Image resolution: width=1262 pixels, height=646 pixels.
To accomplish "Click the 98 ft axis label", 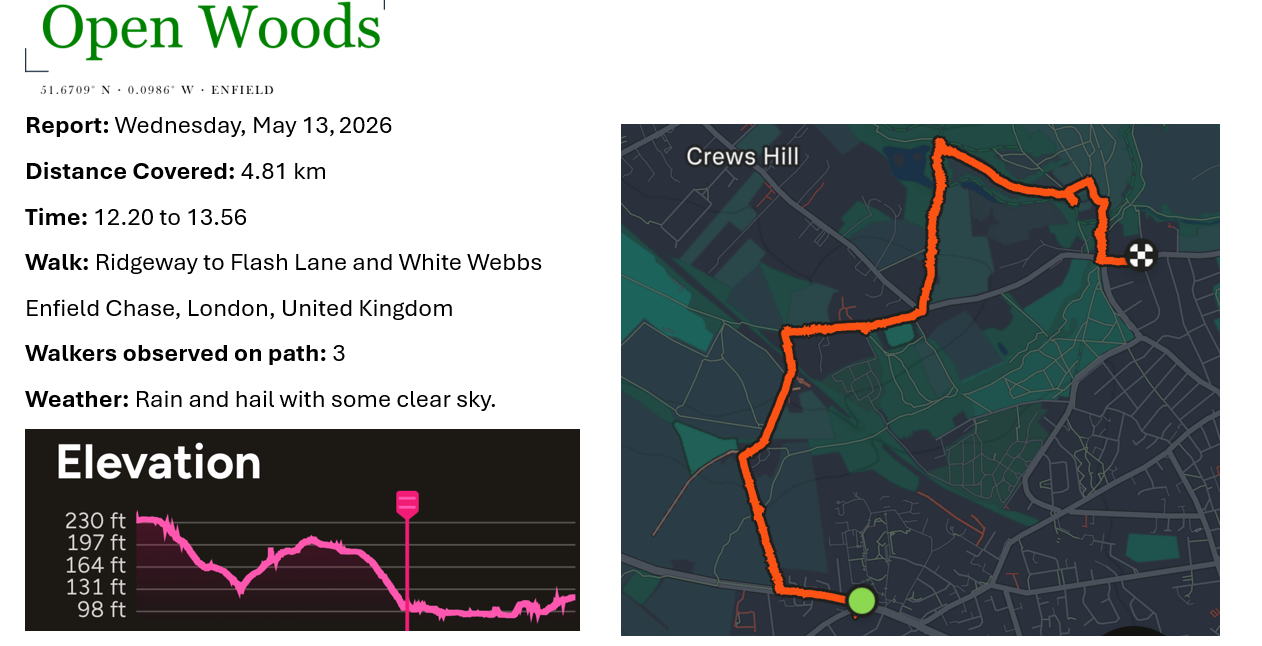I will 102,609.
